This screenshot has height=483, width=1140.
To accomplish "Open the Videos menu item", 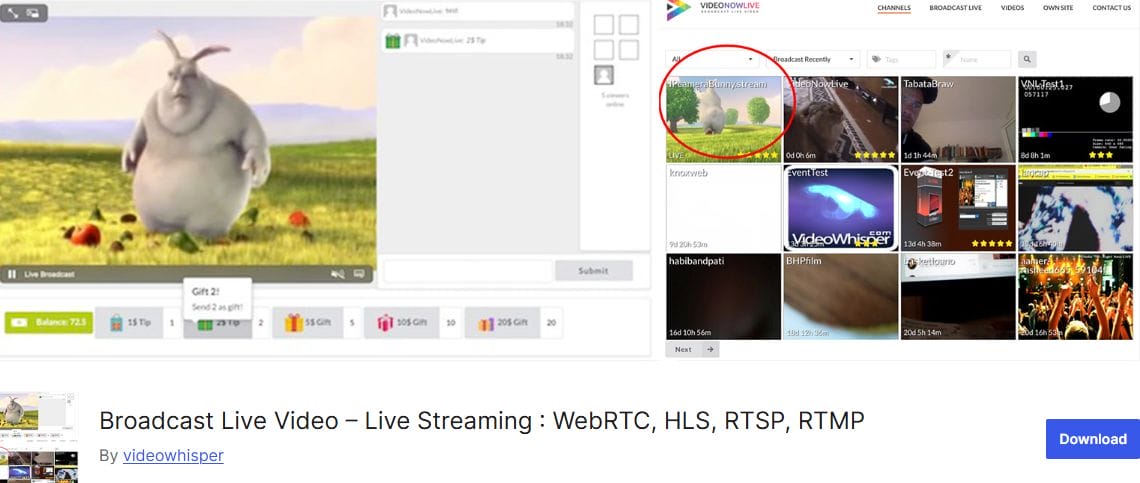I will [x=1012, y=8].
